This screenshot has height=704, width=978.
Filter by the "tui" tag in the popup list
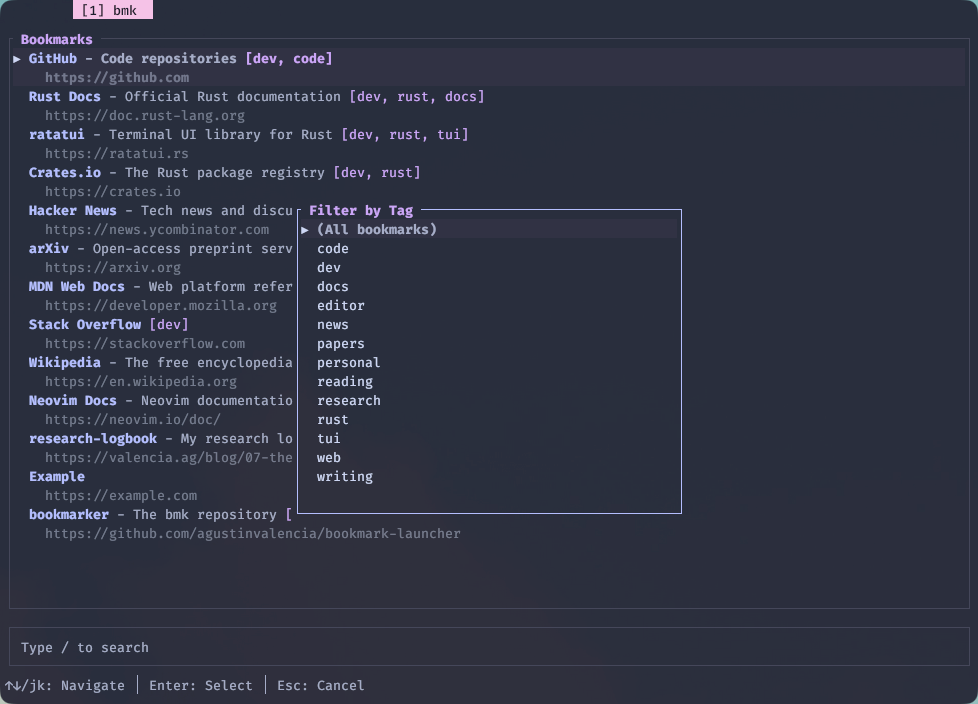[329, 439]
